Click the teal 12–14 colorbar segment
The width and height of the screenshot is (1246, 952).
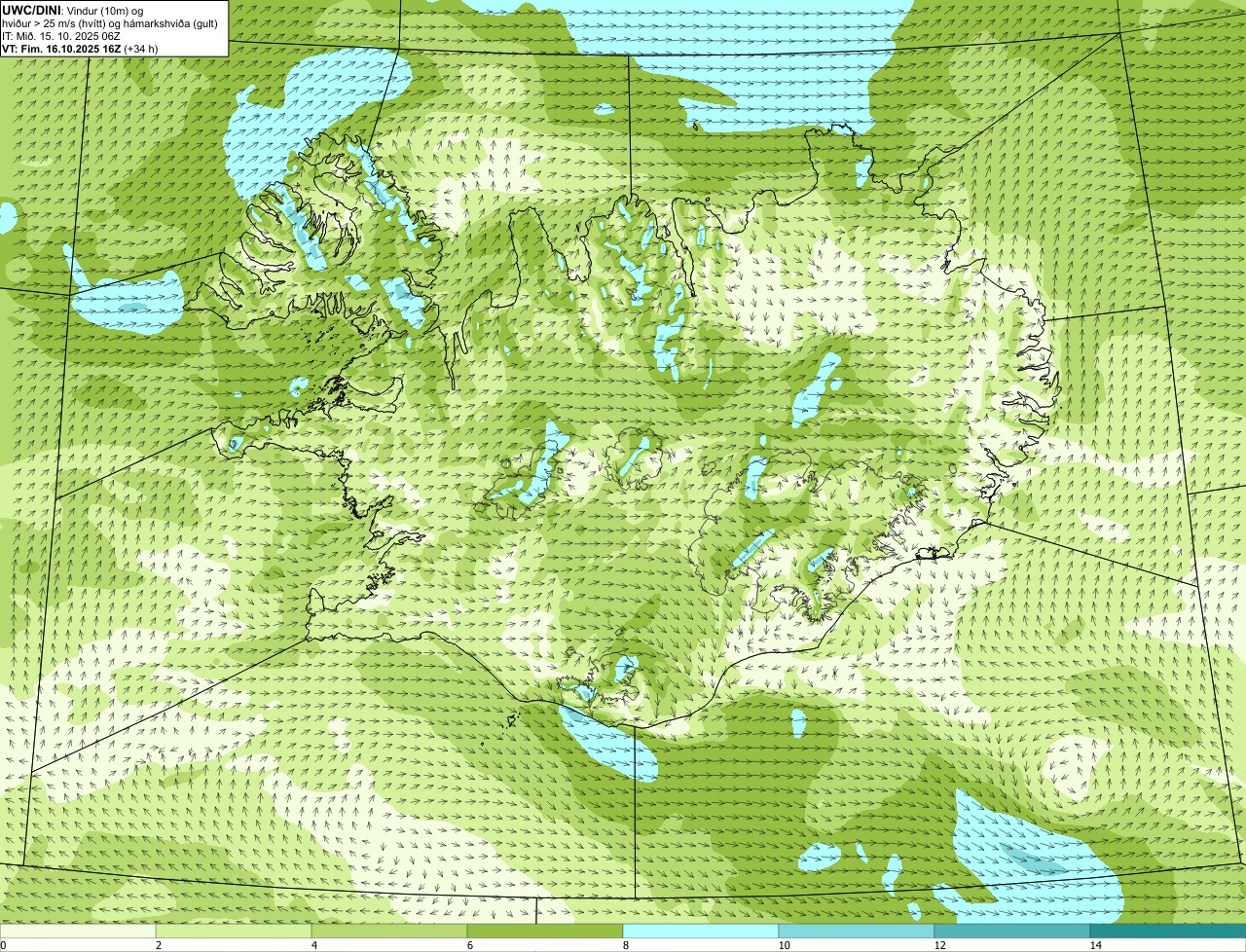coord(1012,931)
